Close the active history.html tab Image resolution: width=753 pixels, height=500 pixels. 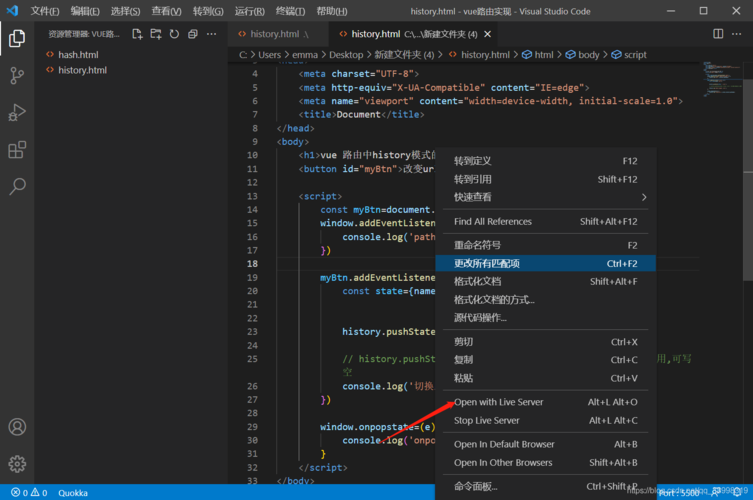tap(487, 34)
